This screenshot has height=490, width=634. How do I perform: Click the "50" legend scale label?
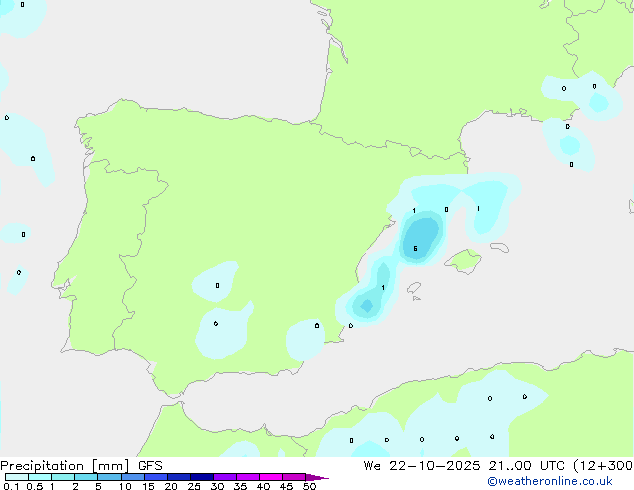[x=309, y=486]
